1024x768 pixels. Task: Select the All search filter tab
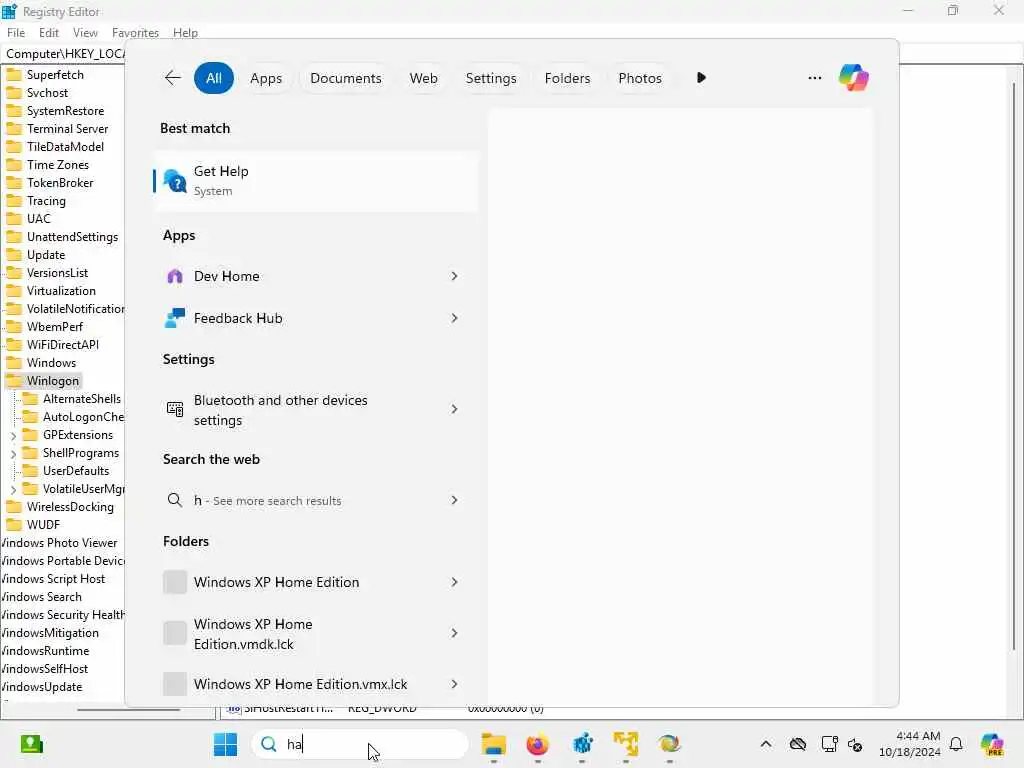pyautogui.click(x=214, y=78)
